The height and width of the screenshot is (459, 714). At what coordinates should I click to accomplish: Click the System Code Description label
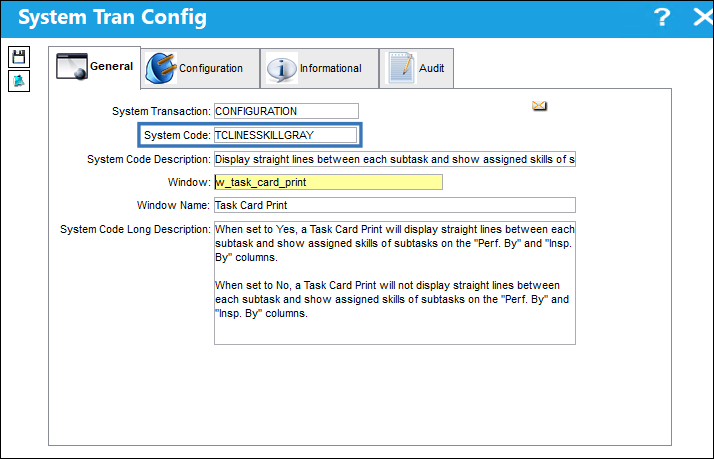(149, 159)
